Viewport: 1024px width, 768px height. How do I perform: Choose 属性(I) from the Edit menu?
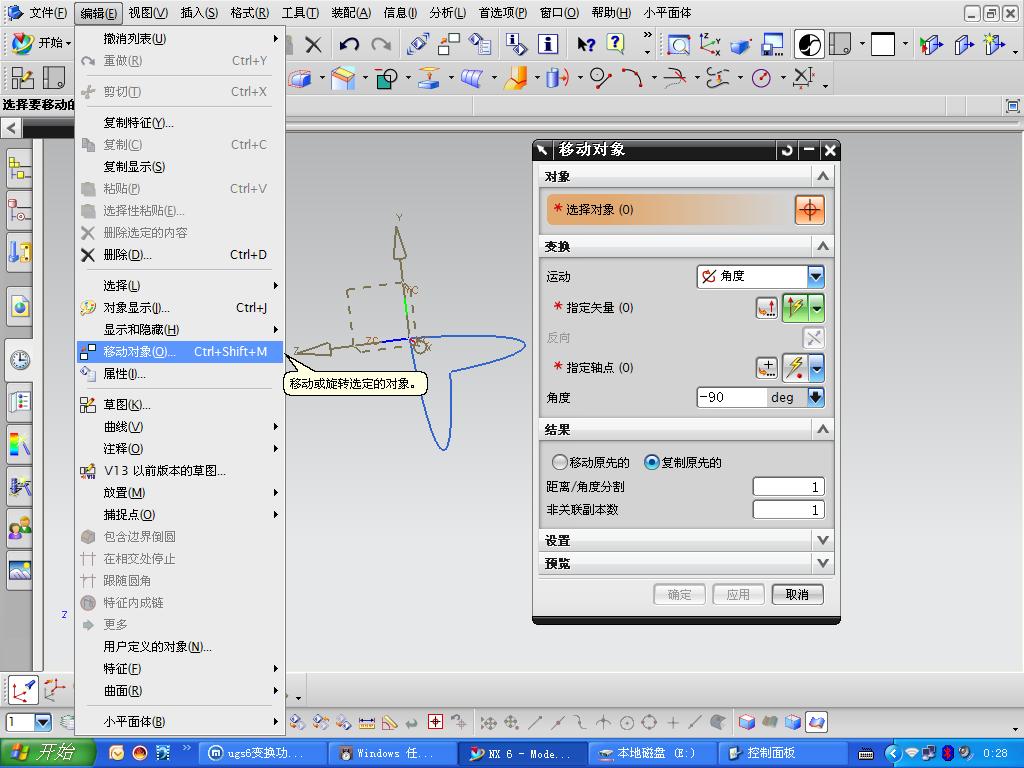180,374
